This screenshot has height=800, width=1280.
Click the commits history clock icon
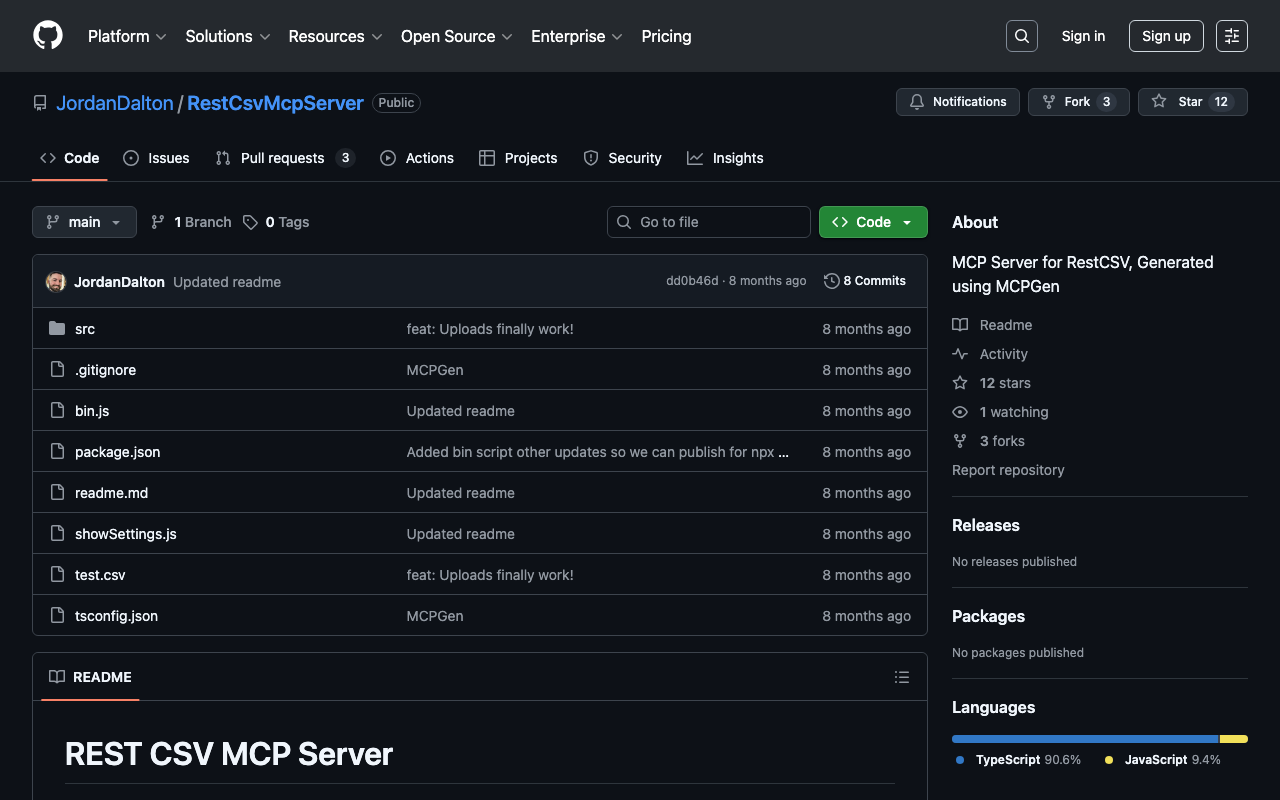click(831, 281)
